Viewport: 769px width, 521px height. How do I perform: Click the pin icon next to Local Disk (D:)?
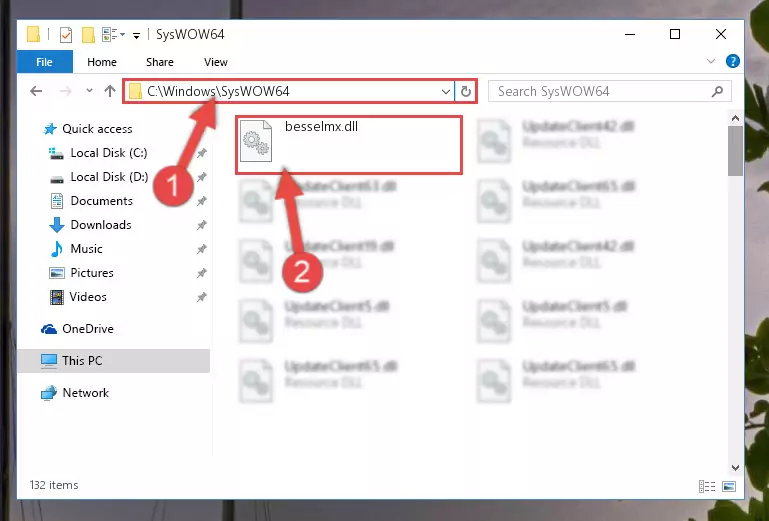tap(202, 178)
